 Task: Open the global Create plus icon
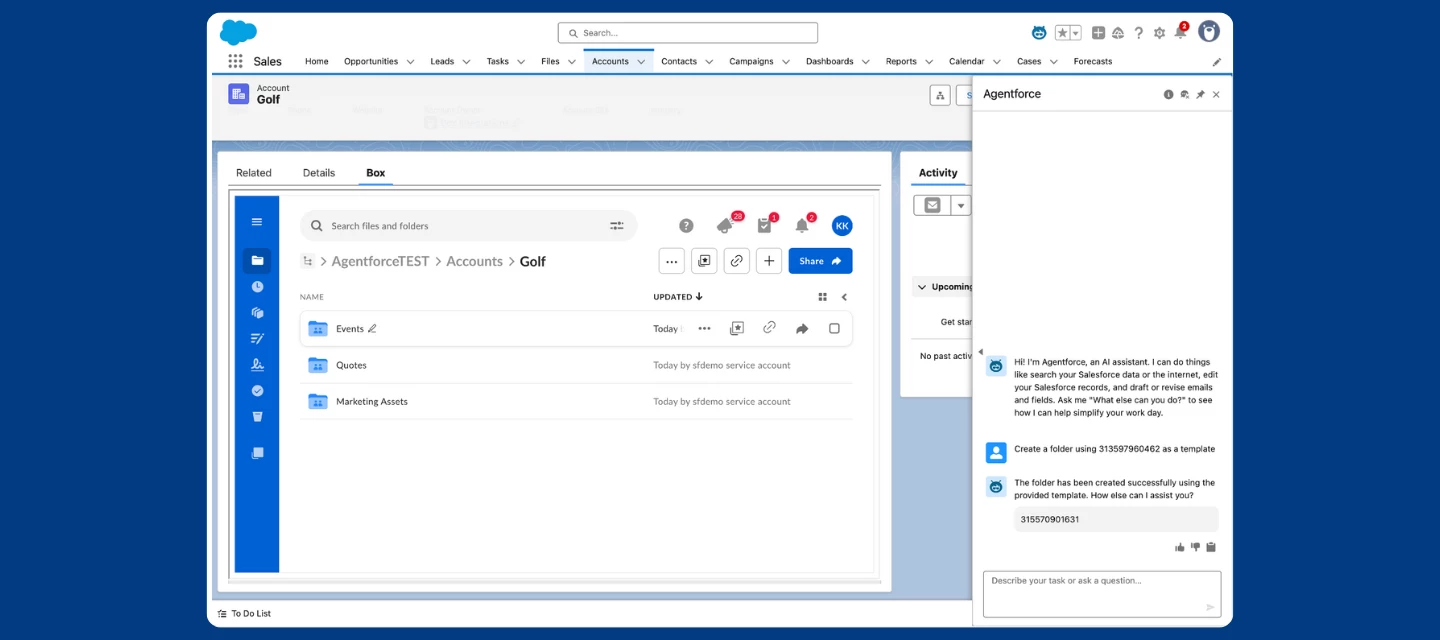pos(1098,33)
